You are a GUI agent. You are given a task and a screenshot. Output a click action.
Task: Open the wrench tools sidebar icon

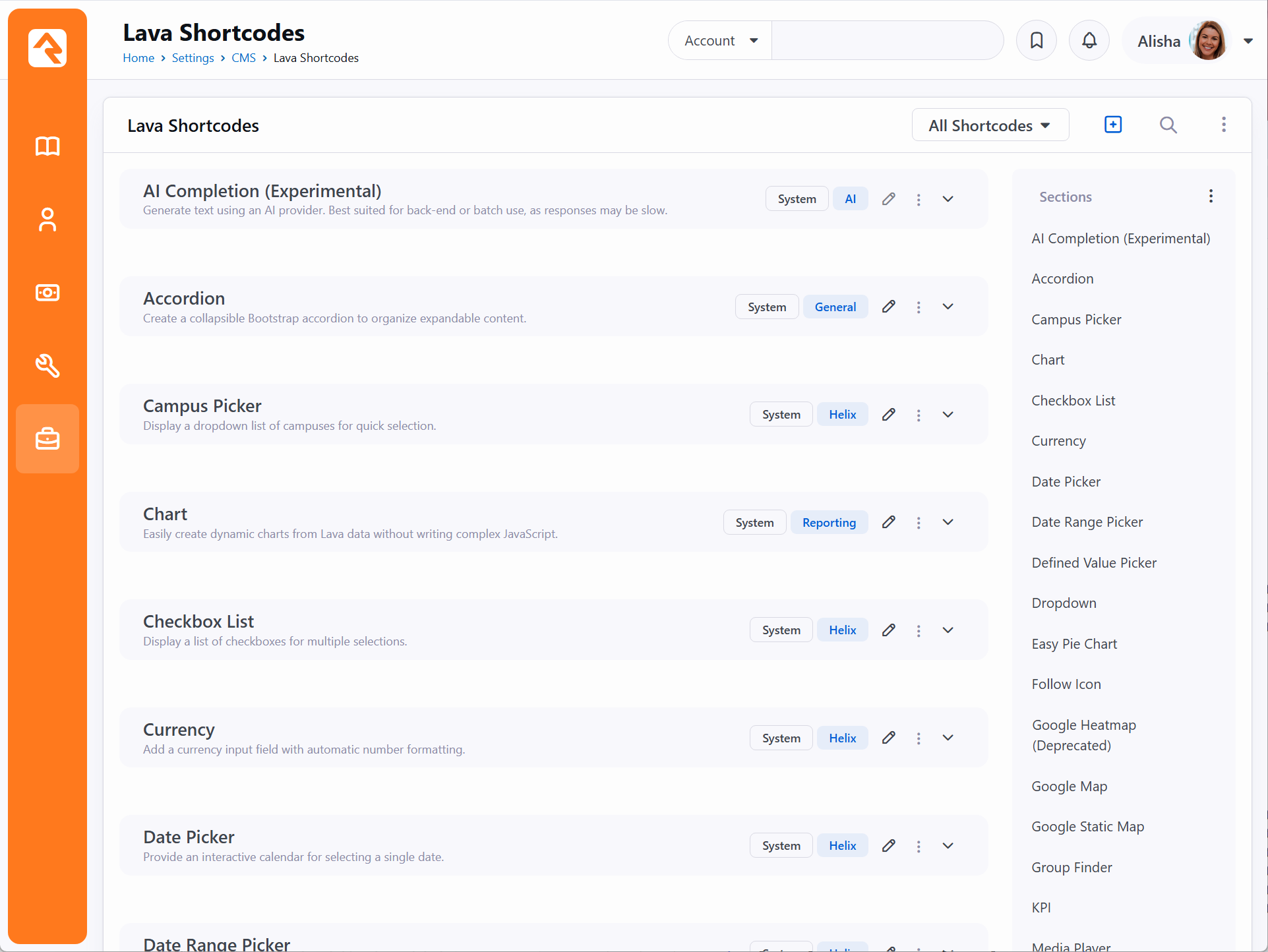(x=47, y=365)
